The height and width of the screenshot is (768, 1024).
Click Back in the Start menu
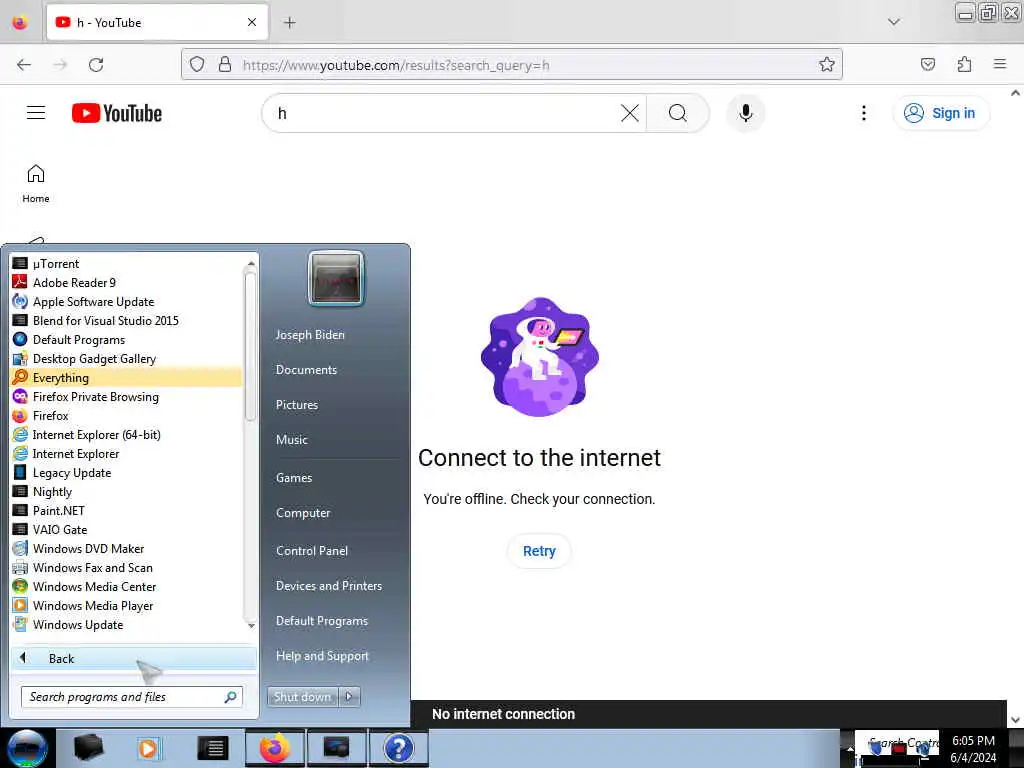(133, 658)
